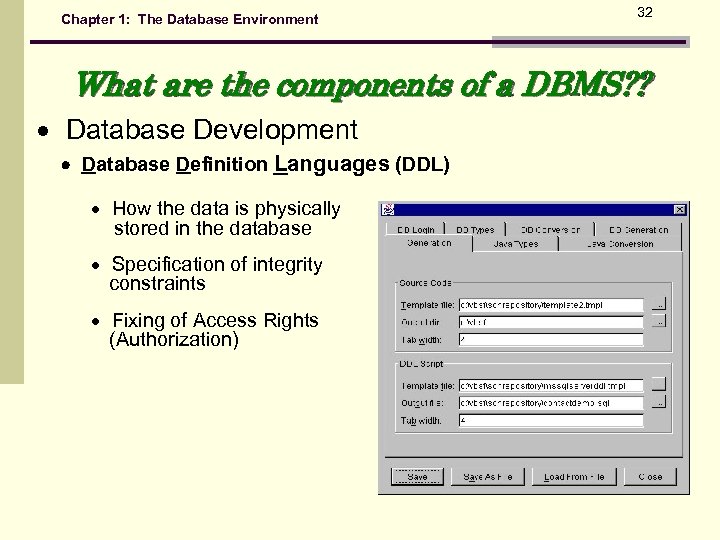Click the Close button in dialog
This screenshot has width=720, height=540.
tap(650, 477)
